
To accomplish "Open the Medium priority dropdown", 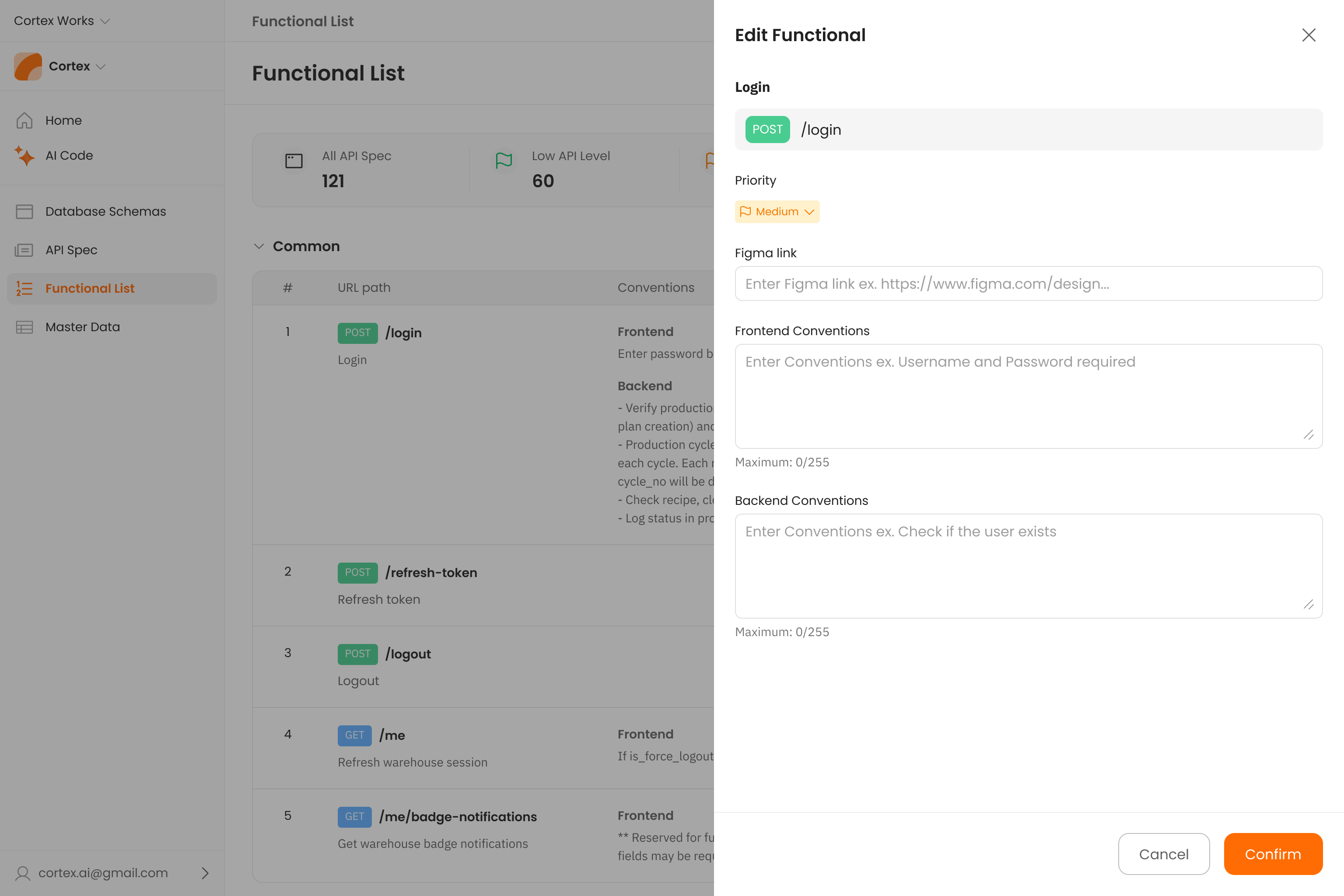I will pos(777,211).
